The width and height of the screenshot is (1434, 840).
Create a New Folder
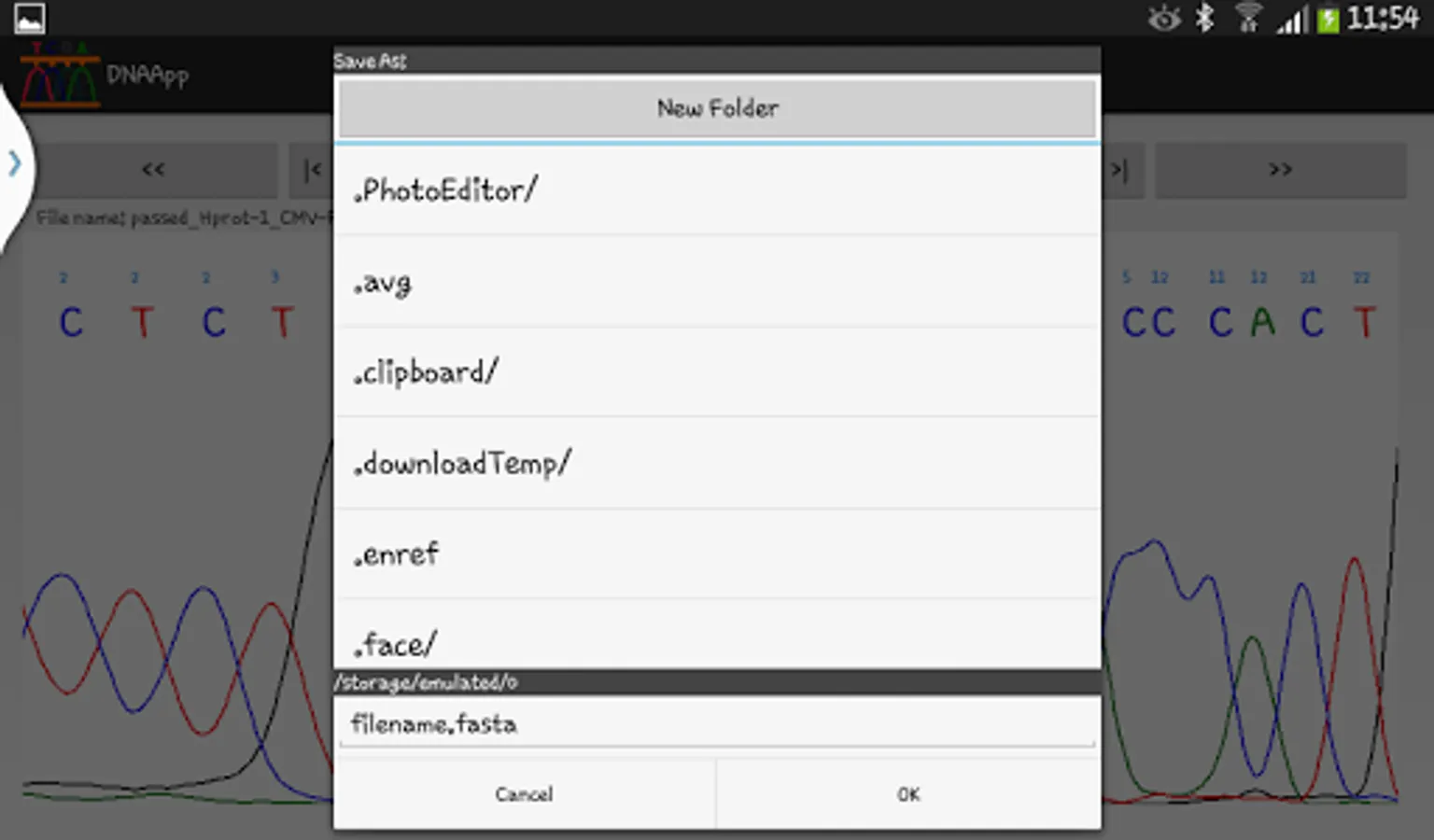tap(717, 108)
